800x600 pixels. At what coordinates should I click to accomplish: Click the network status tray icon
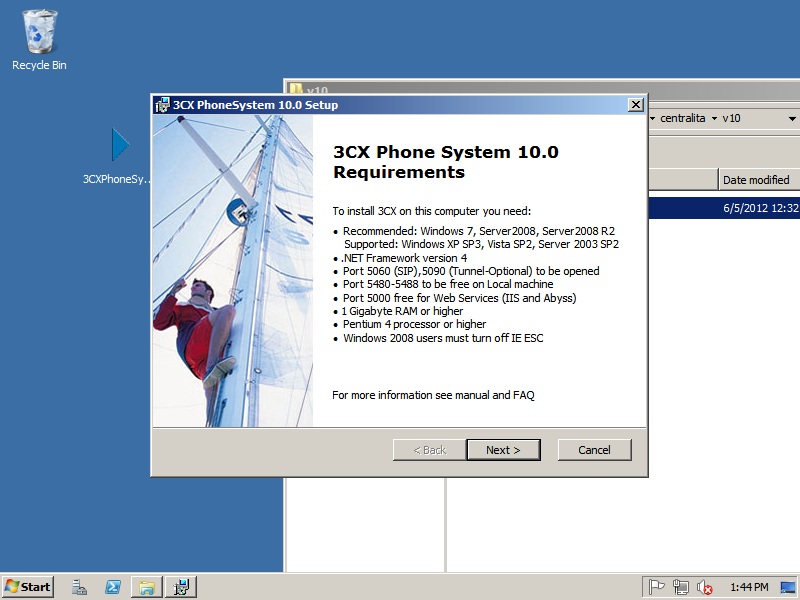(x=681, y=587)
